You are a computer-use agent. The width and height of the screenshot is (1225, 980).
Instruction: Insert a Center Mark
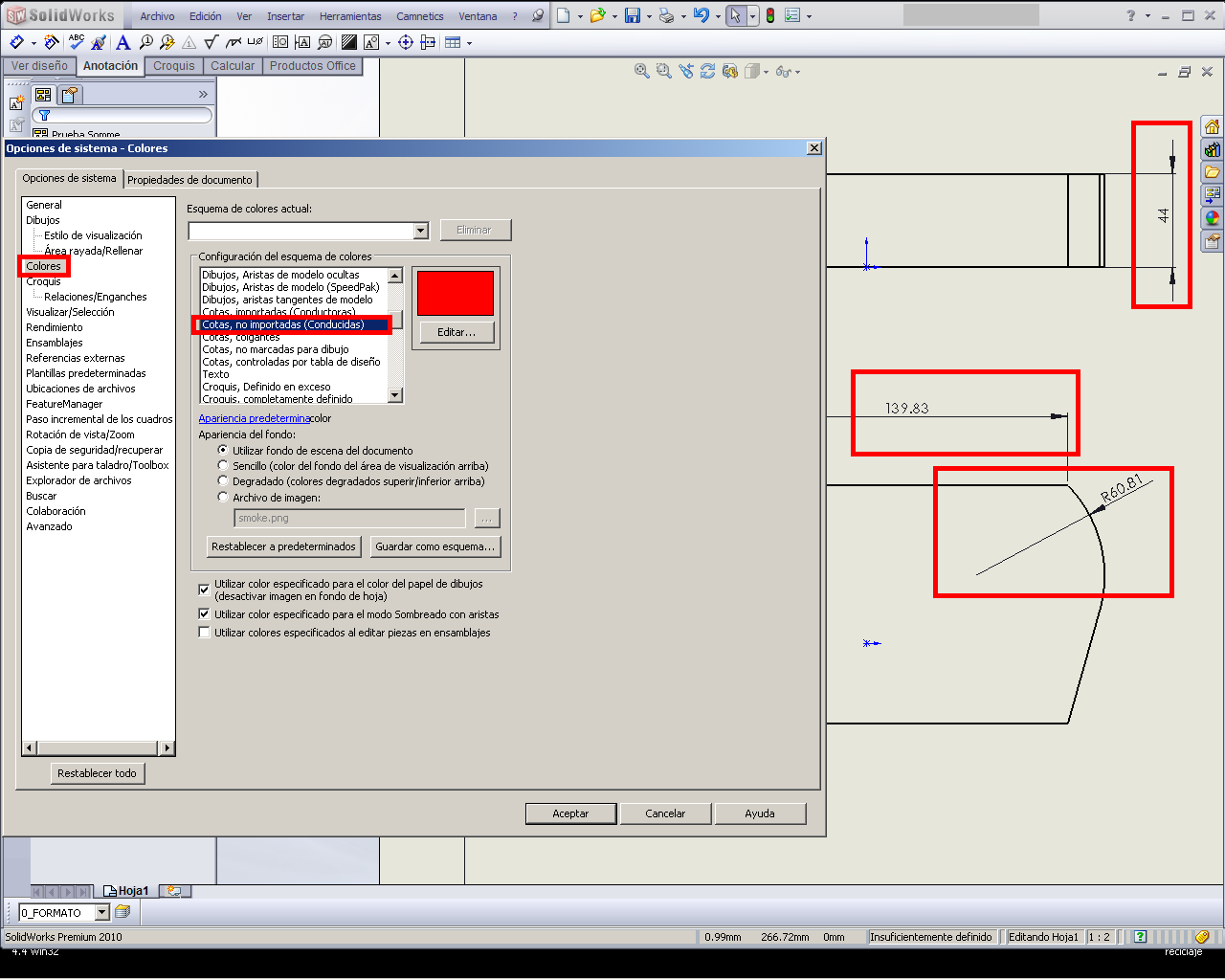point(406,42)
